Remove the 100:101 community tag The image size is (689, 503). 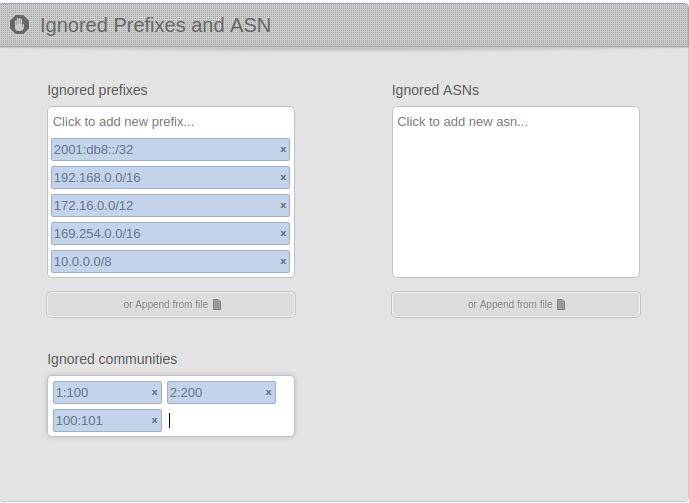[x=154, y=421]
